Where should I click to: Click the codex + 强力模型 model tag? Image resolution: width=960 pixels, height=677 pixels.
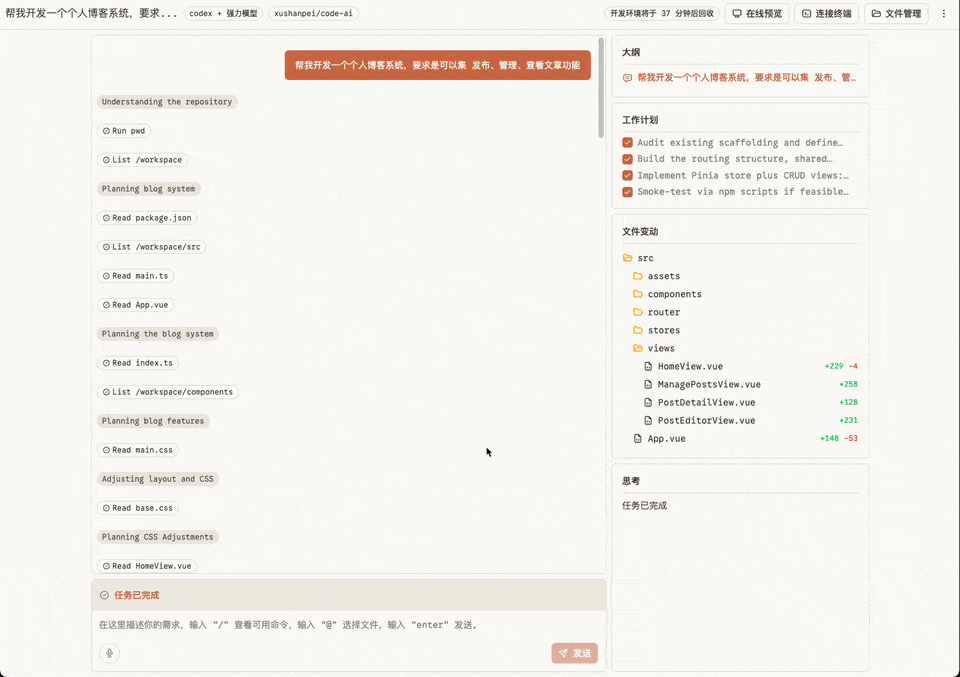tap(223, 13)
